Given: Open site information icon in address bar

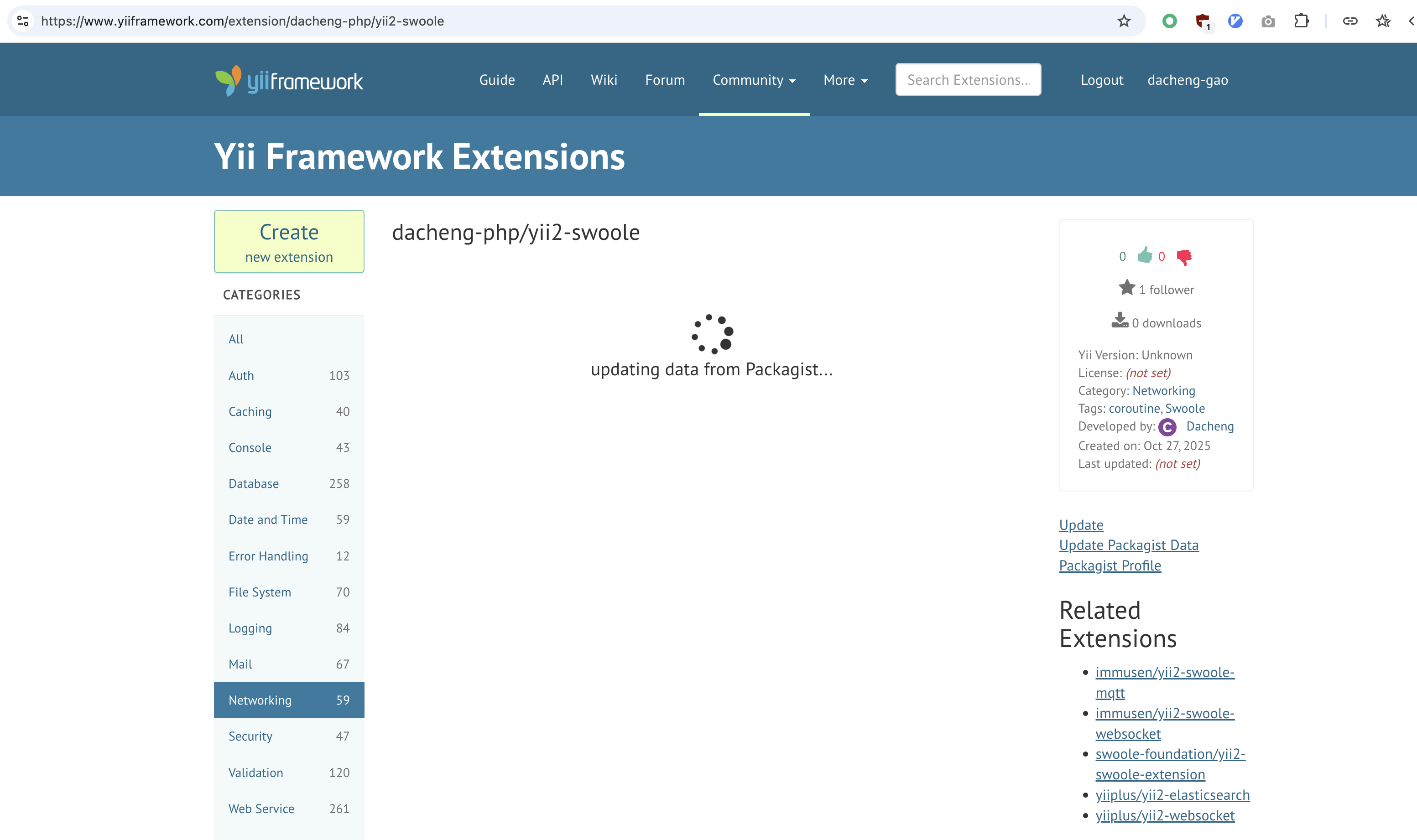Looking at the screenshot, I should click(x=23, y=21).
